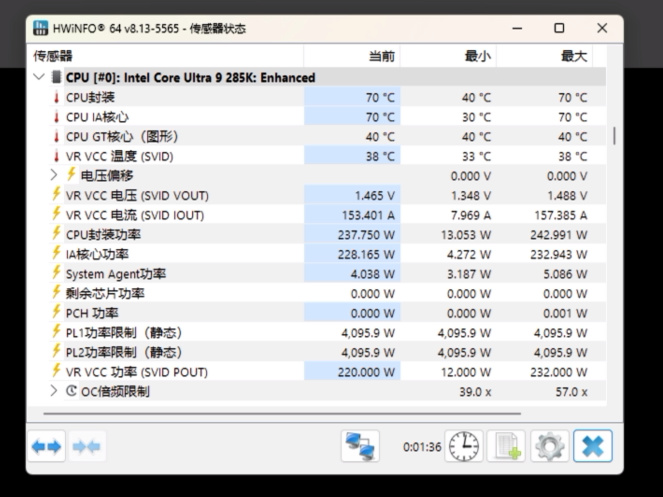Click the current value 1.465 V

(375, 195)
